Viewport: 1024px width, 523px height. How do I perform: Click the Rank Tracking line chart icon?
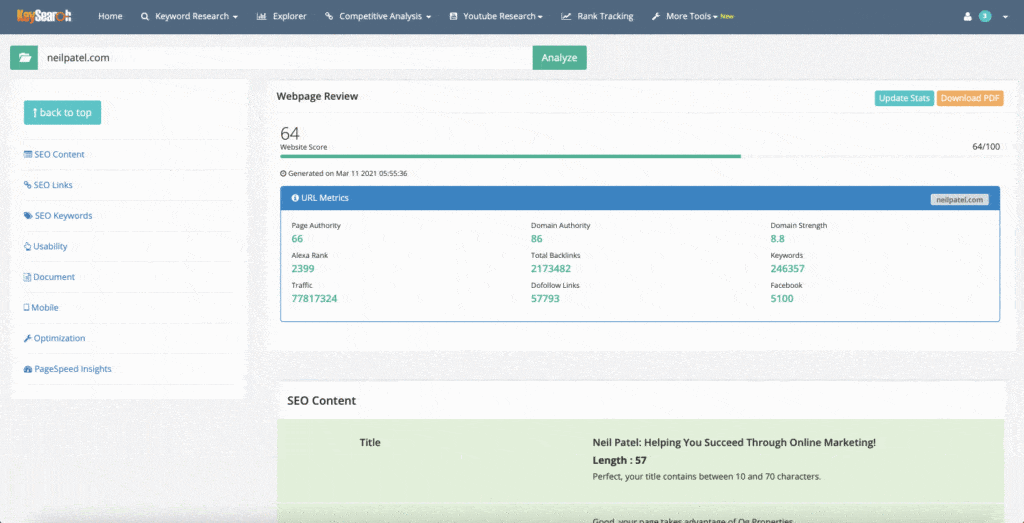(566, 16)
